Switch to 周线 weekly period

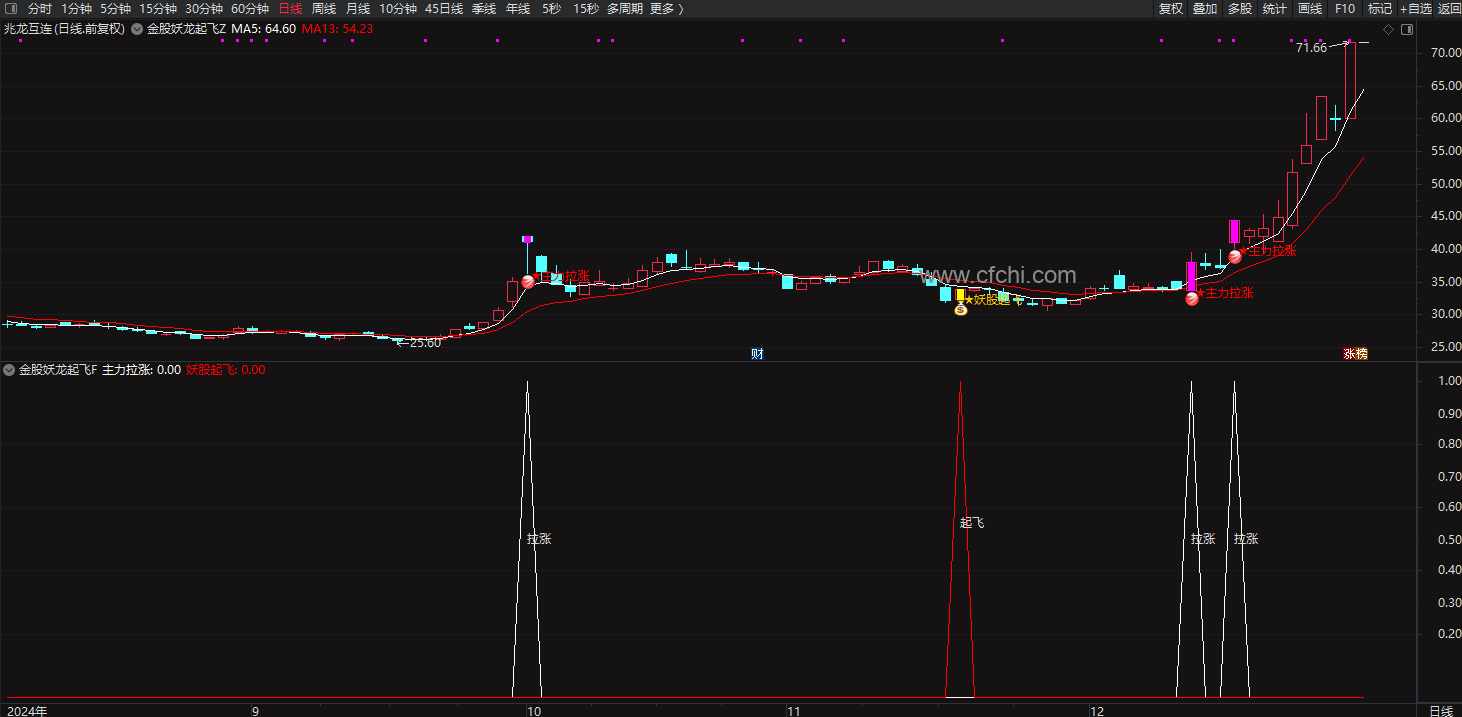(x=324, y=9)
